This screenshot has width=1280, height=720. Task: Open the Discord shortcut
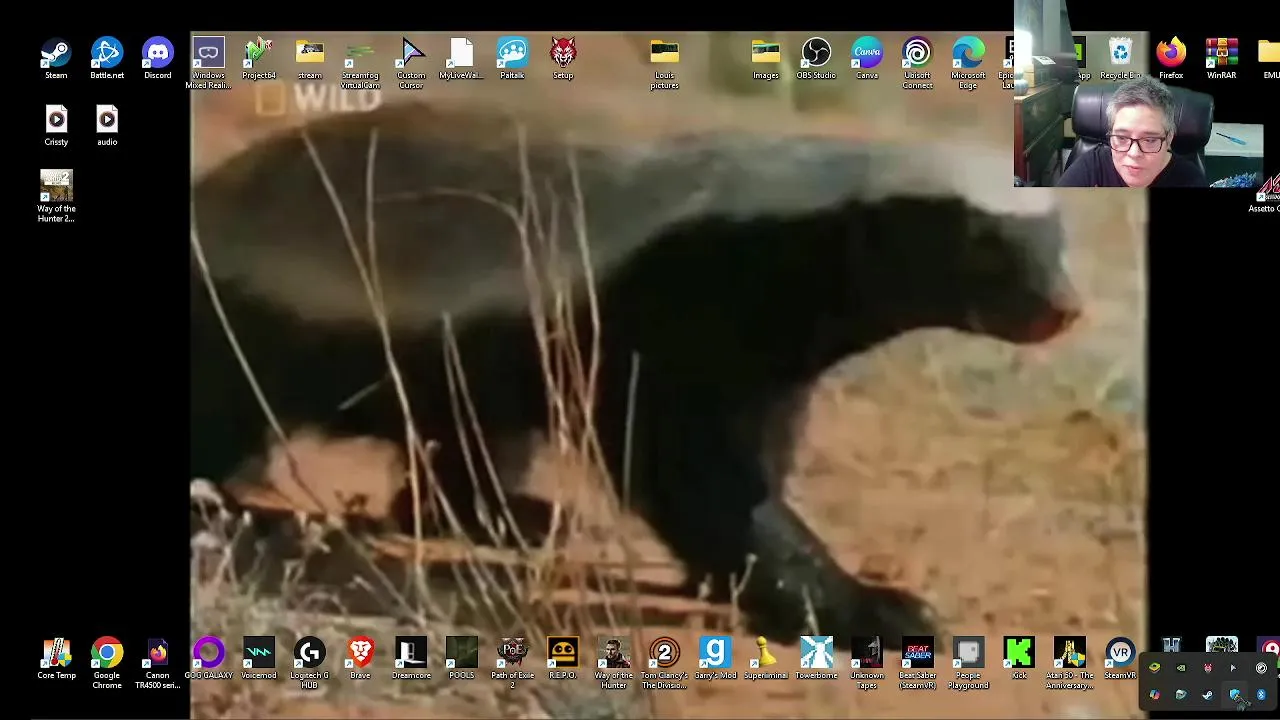click(157, 58)
